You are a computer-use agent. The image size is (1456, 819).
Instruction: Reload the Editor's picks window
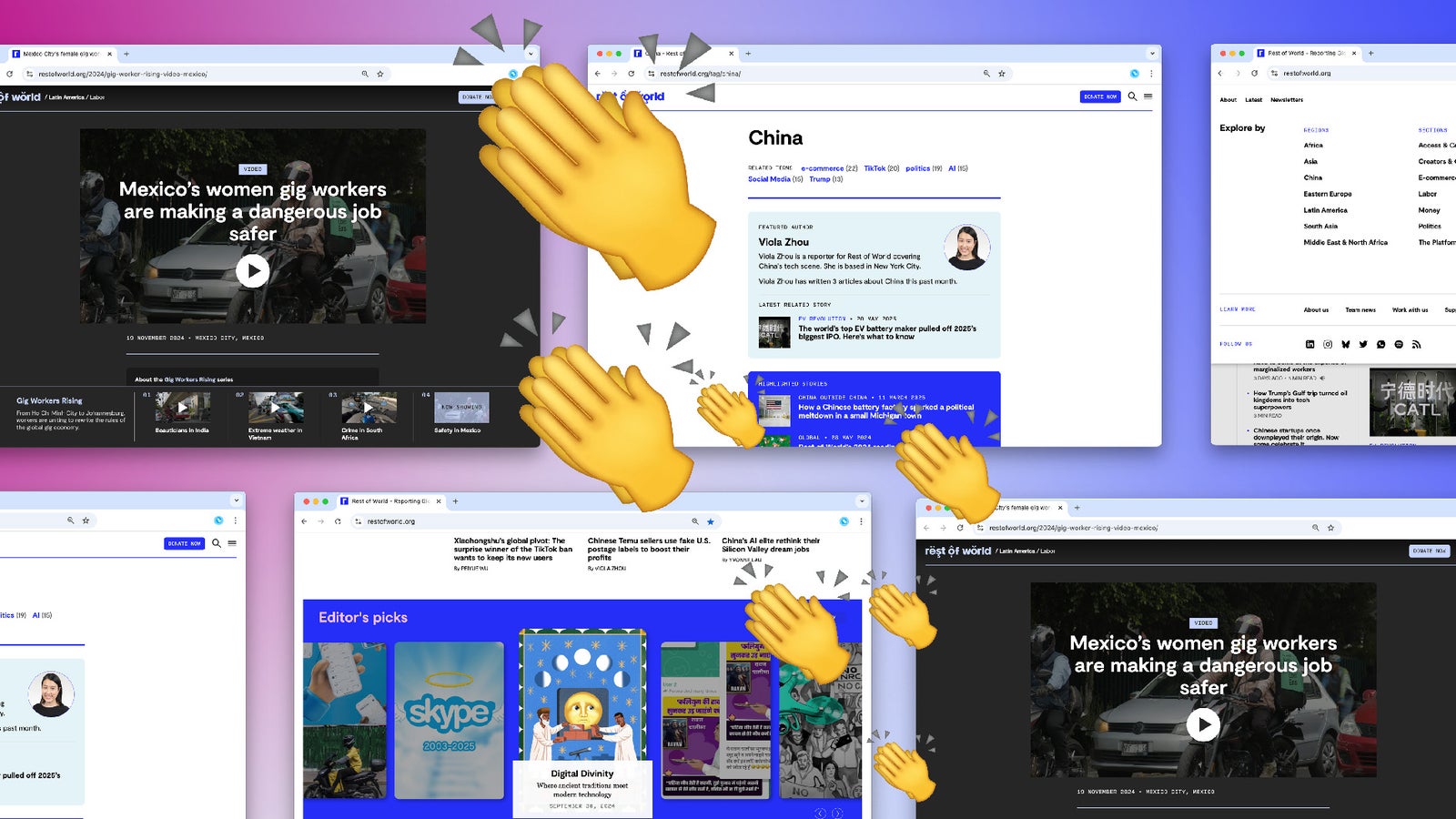[338, 521]
